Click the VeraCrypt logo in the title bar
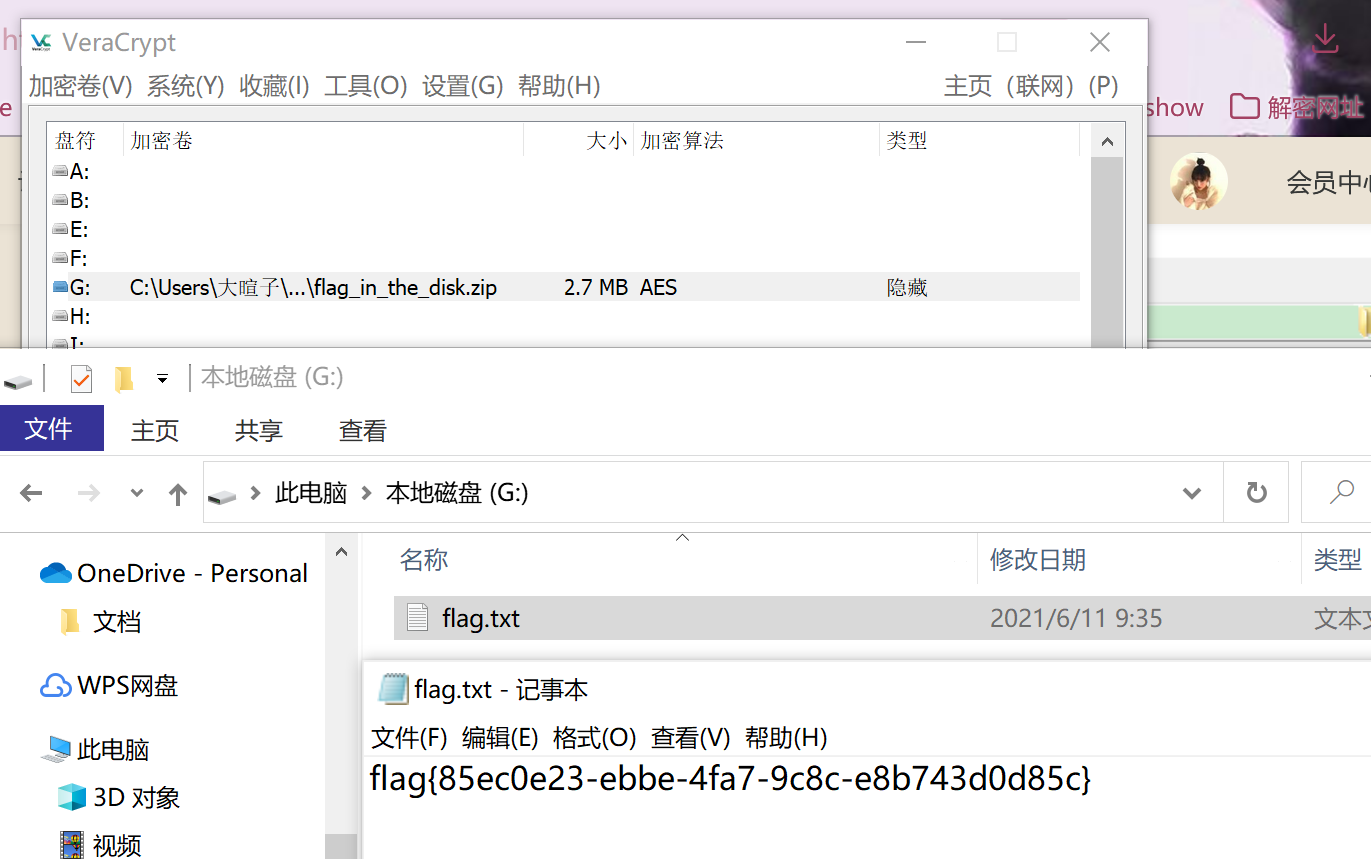This screenshot has height=859, width=1371. tap(41, 42)
